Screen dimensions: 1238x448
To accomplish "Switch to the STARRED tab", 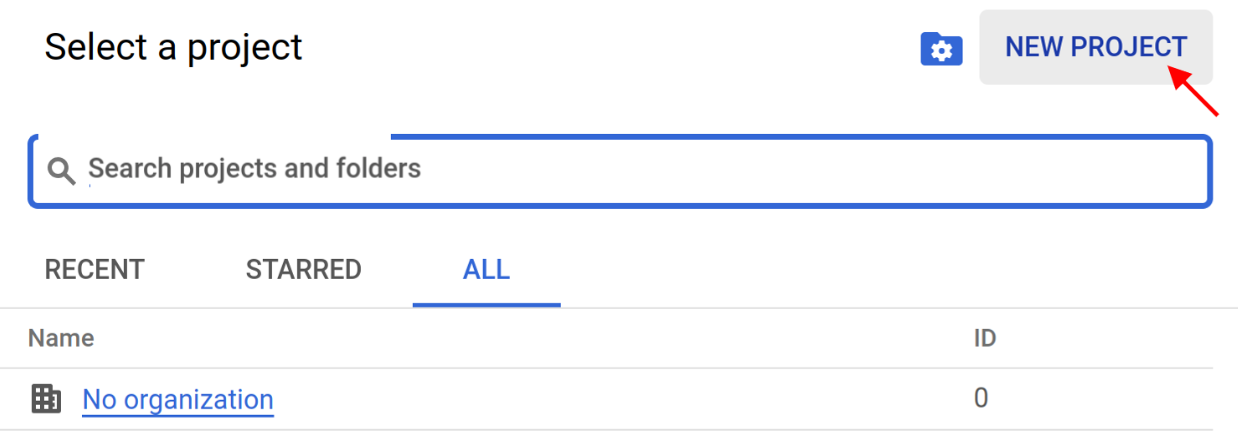I will (303, 270).
